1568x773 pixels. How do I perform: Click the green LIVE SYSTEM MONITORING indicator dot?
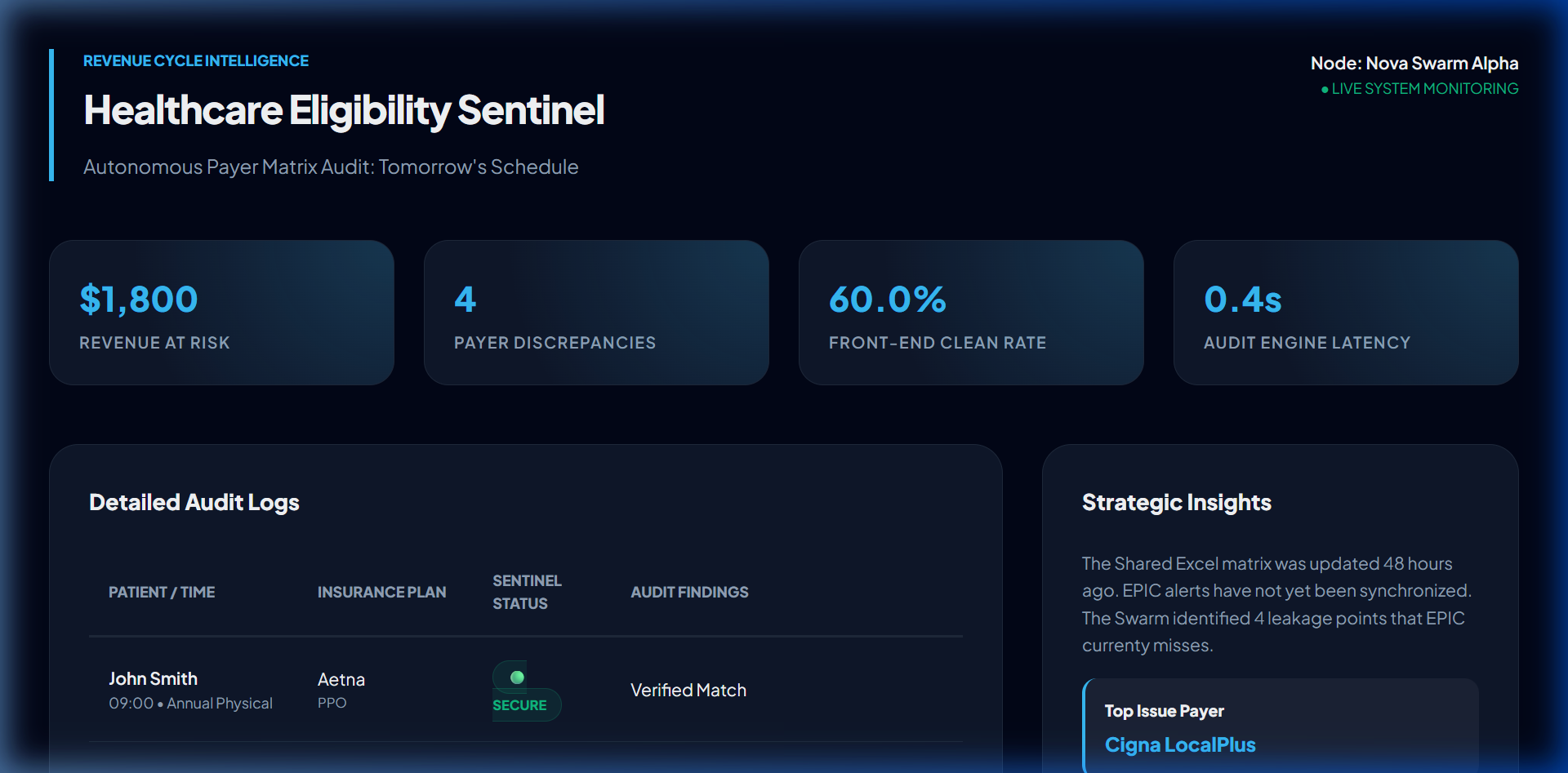(1325, 89)
